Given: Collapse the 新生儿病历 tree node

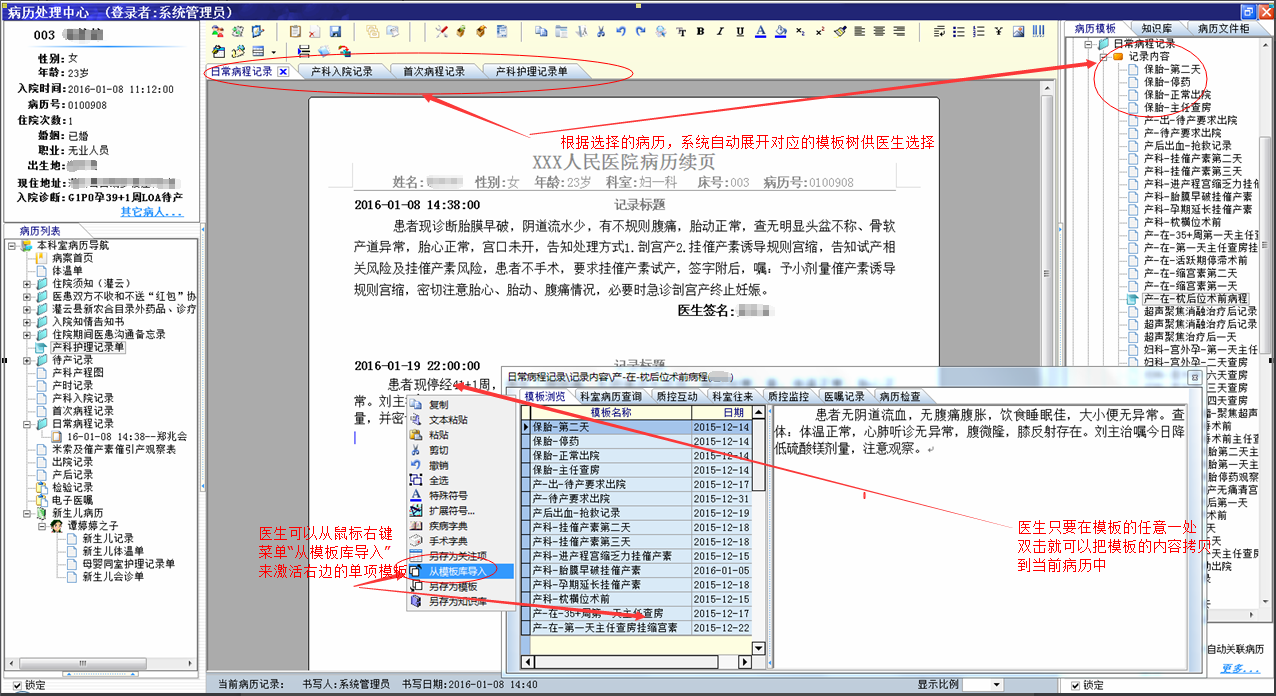Looking at the screenshot, I should pyautogui.click(x=28, y=513).
